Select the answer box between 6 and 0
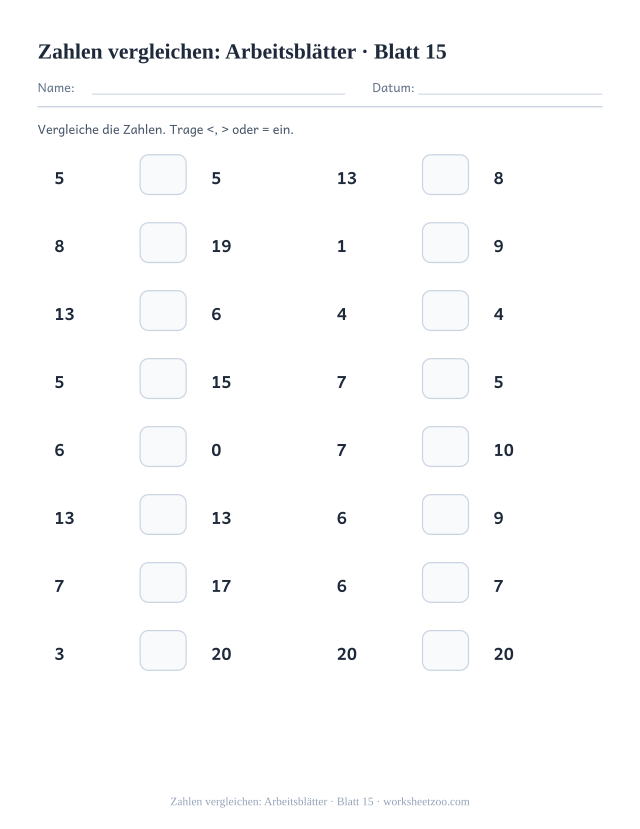Viewport: 640px width, 829px height. (163, 447)
